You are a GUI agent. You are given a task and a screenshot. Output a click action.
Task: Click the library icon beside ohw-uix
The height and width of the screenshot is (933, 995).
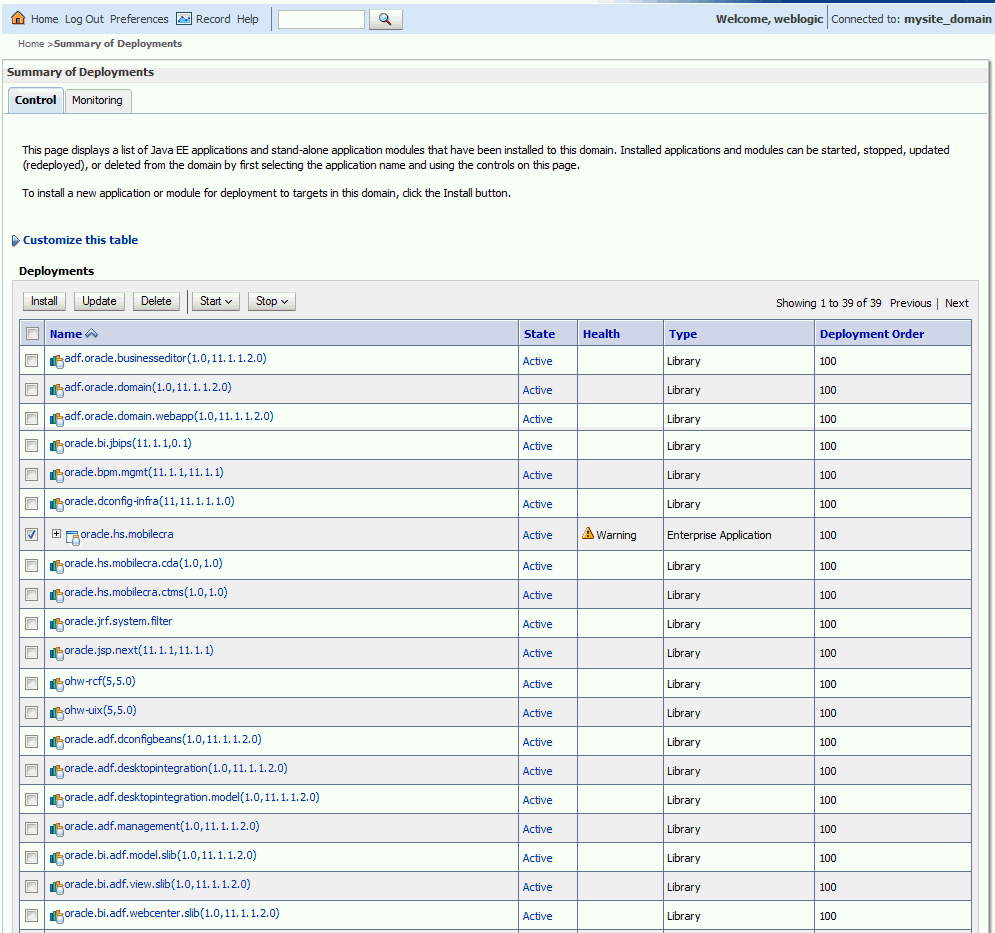(x=56, y=714)
